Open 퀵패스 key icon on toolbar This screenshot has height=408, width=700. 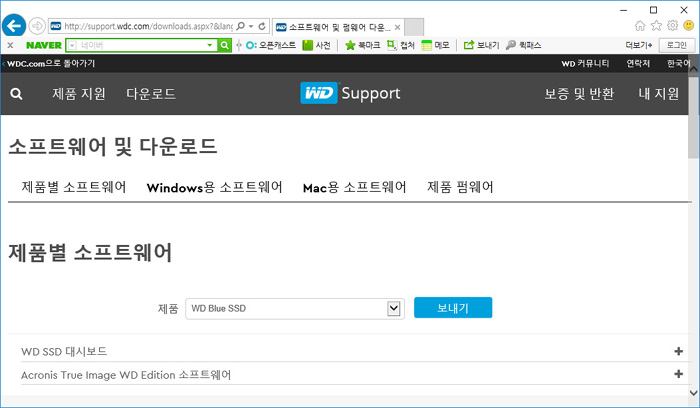[x=523, y=45]
